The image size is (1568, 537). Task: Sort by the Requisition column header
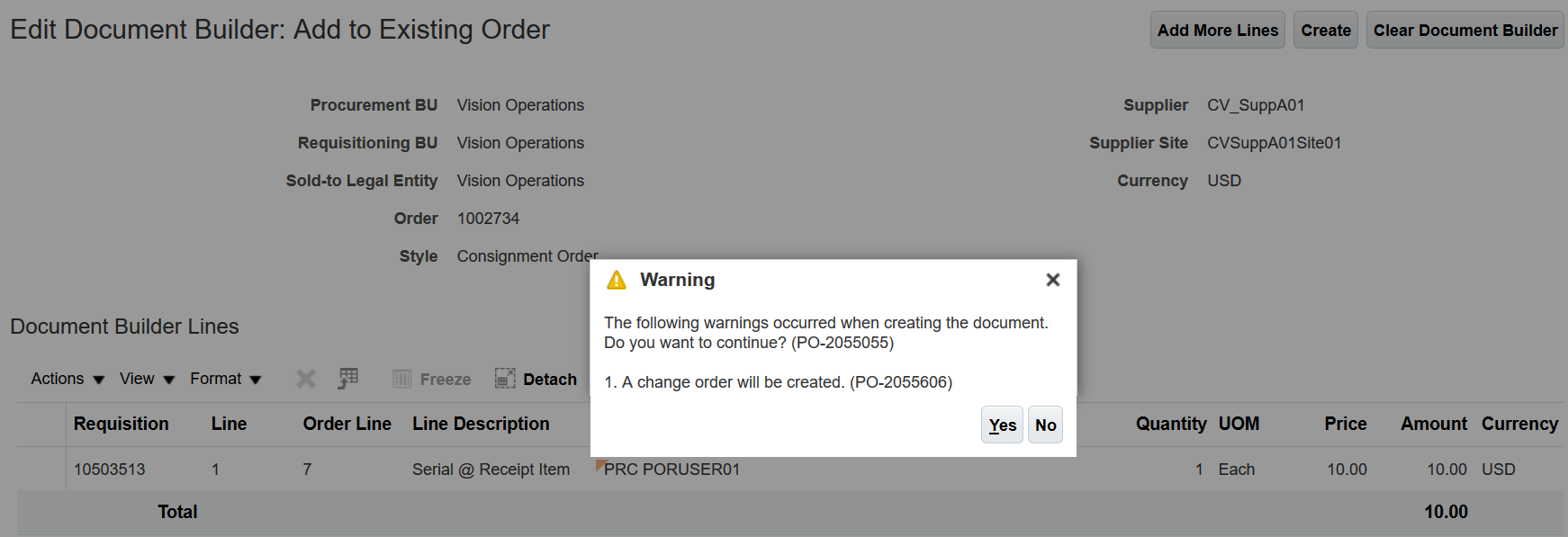[x=122, y=424]
